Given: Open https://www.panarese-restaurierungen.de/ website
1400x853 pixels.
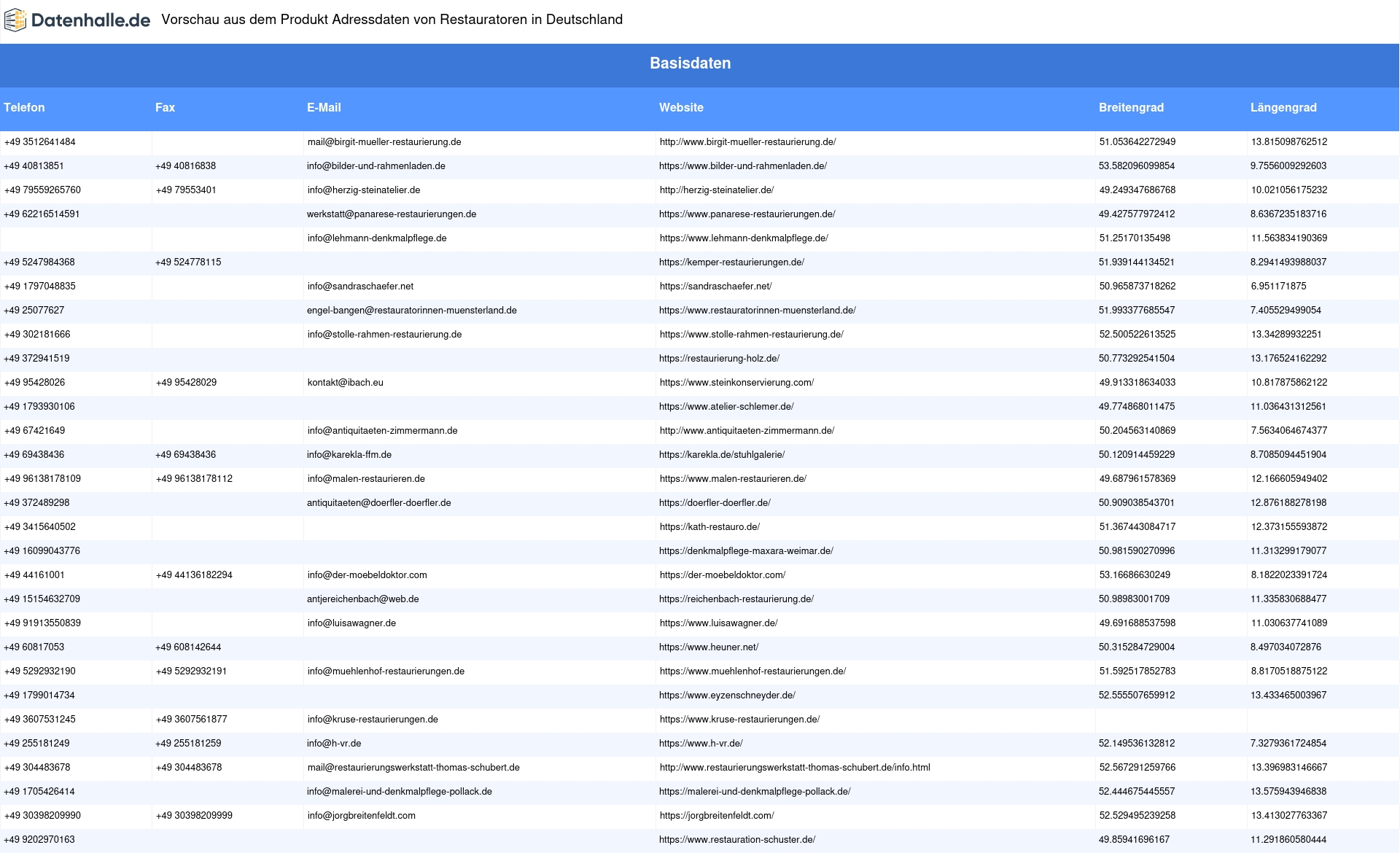Looking at the screenshot, I should pyautogui.click(x=747, y=214).
